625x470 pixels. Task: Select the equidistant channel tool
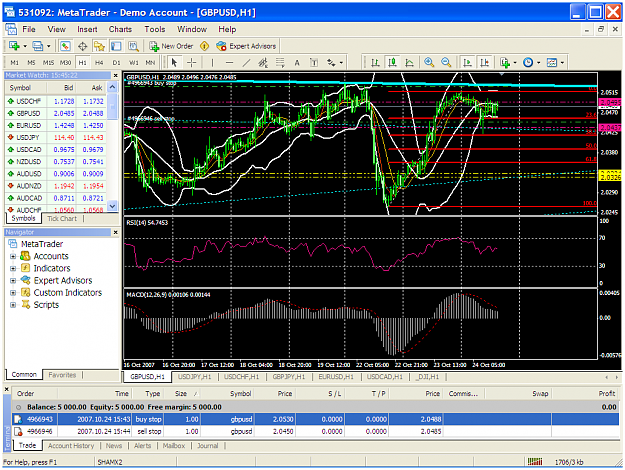pyautogui.click(x=263, y=63)
